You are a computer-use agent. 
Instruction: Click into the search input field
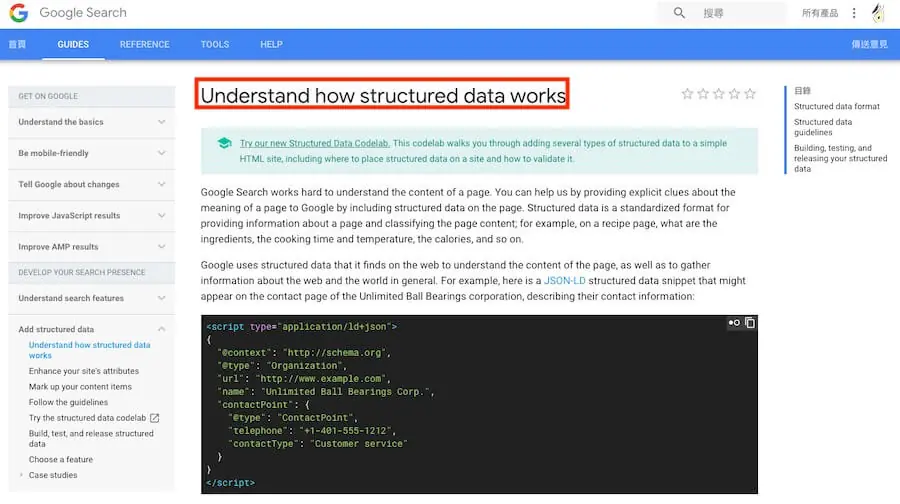click(722, 13)
